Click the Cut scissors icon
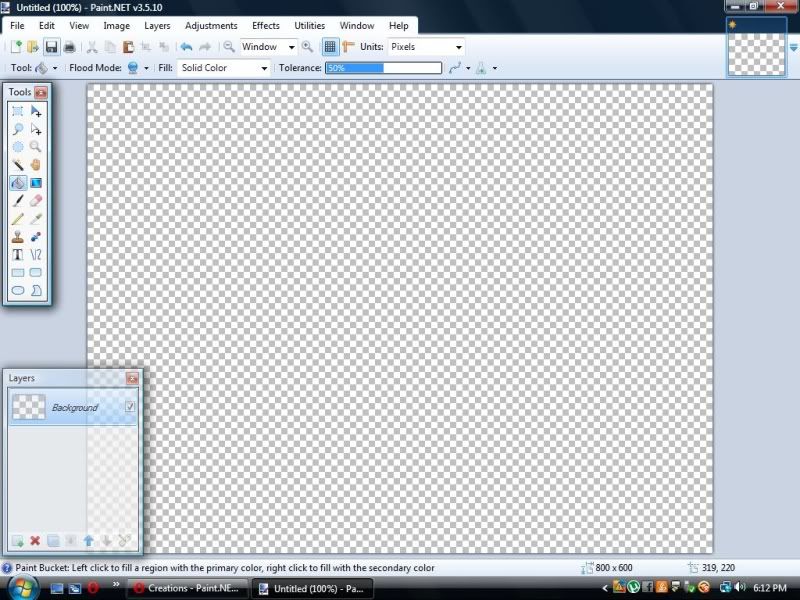Viewport: 800px width, 600px height. [92, 47]
